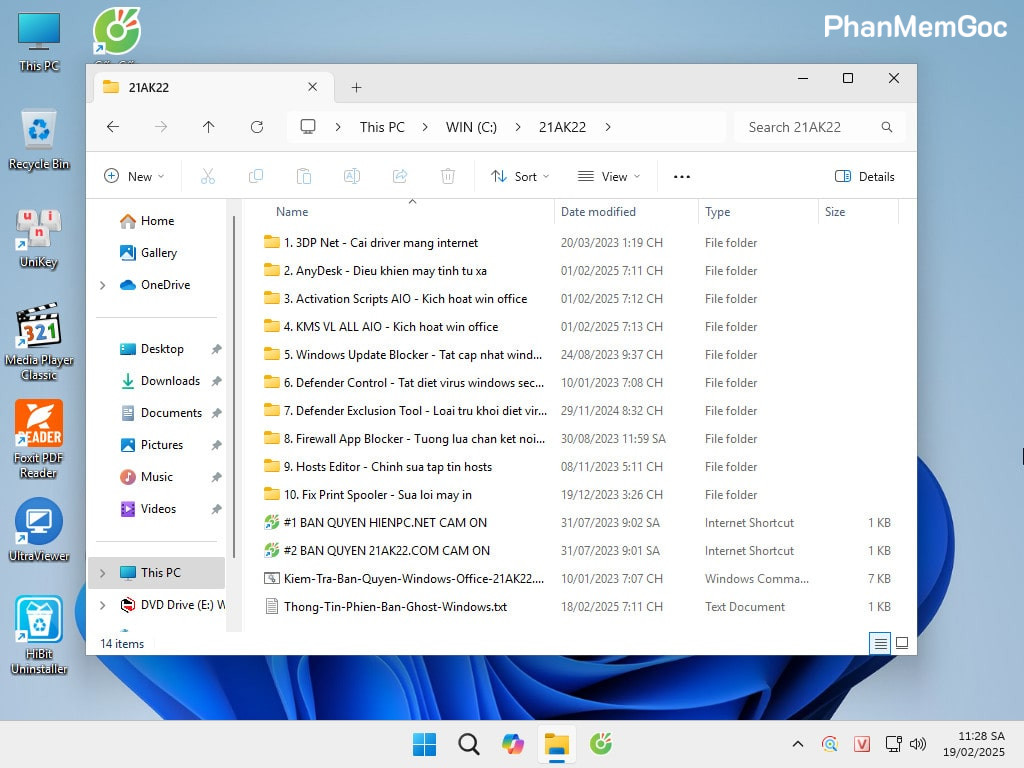
Task: Expand This PC in the navigation pane
Action: pyautogui.click(x=104, y=573)
